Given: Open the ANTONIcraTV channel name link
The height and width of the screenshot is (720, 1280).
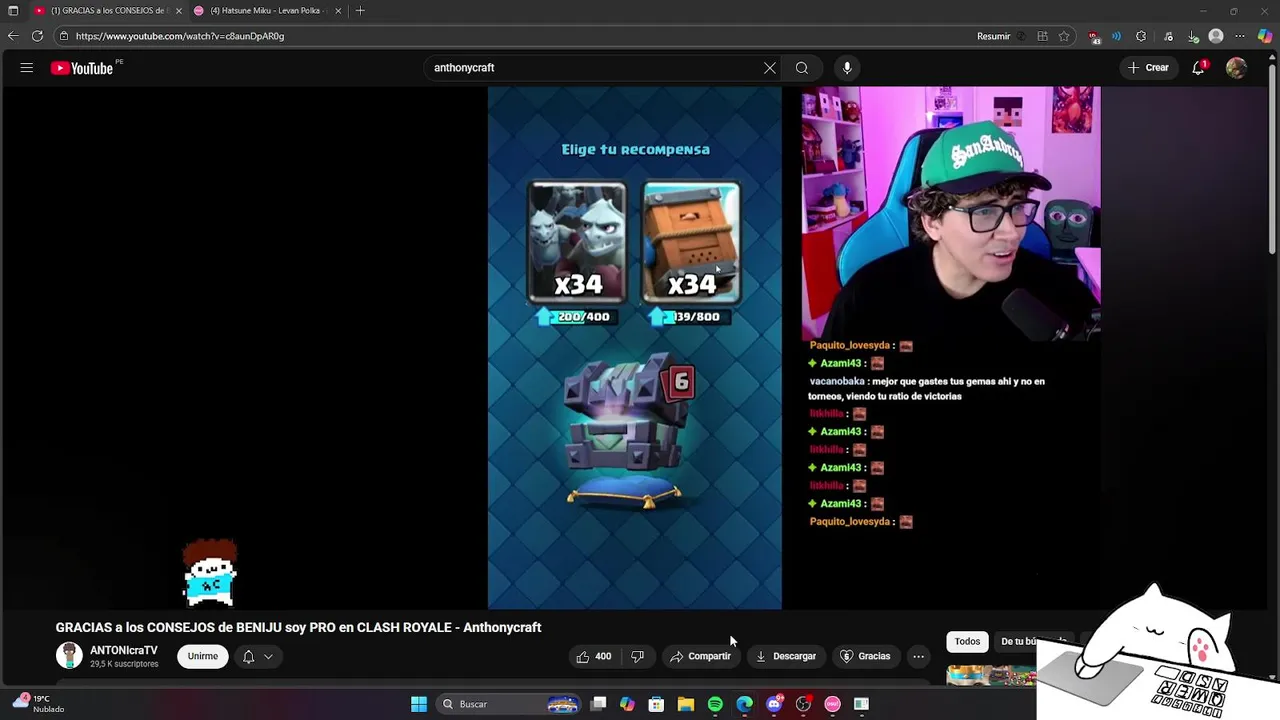Looking at the screenshot, I should pos(124,650).
